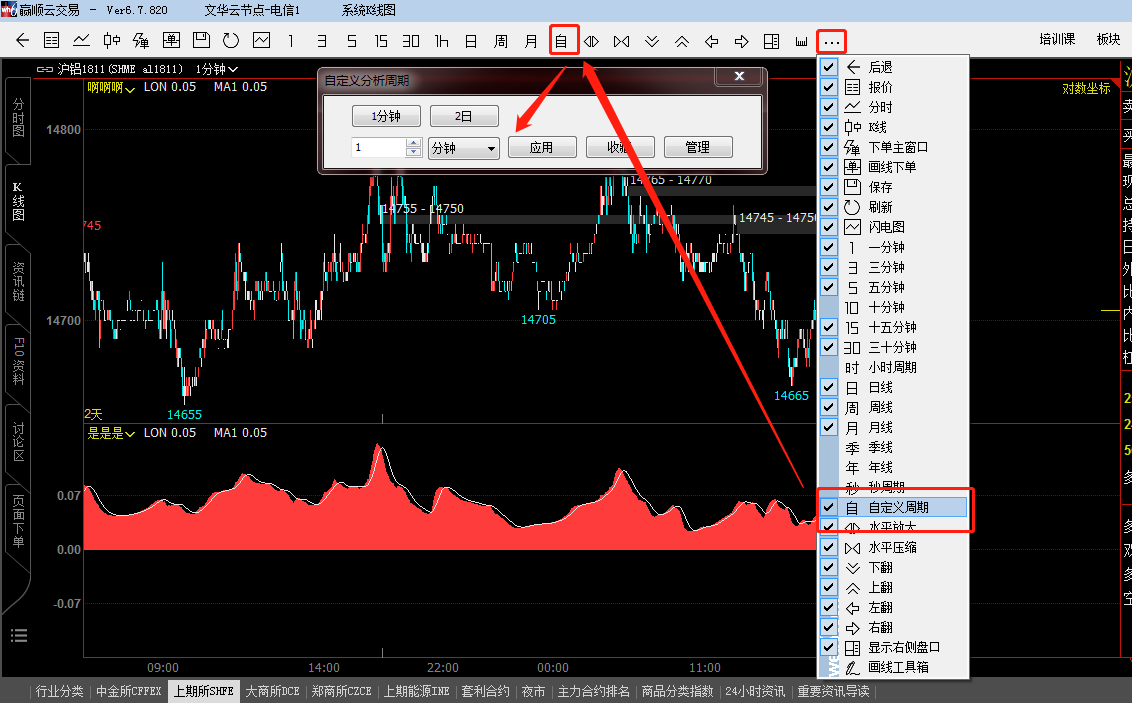Click the period value stepper up arrow

point(414,143)
